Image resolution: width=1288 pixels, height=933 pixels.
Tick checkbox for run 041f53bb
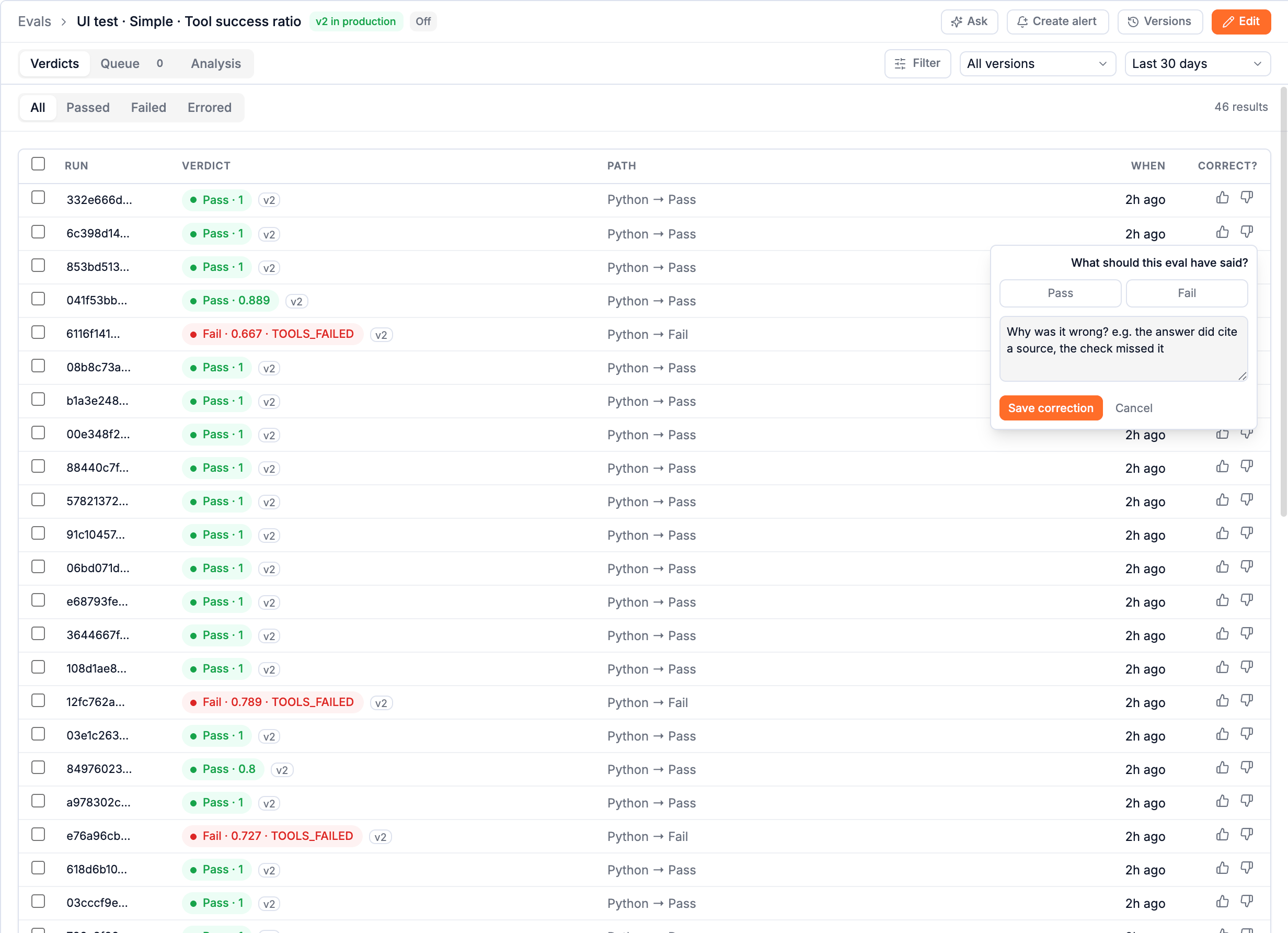point(38,299)
